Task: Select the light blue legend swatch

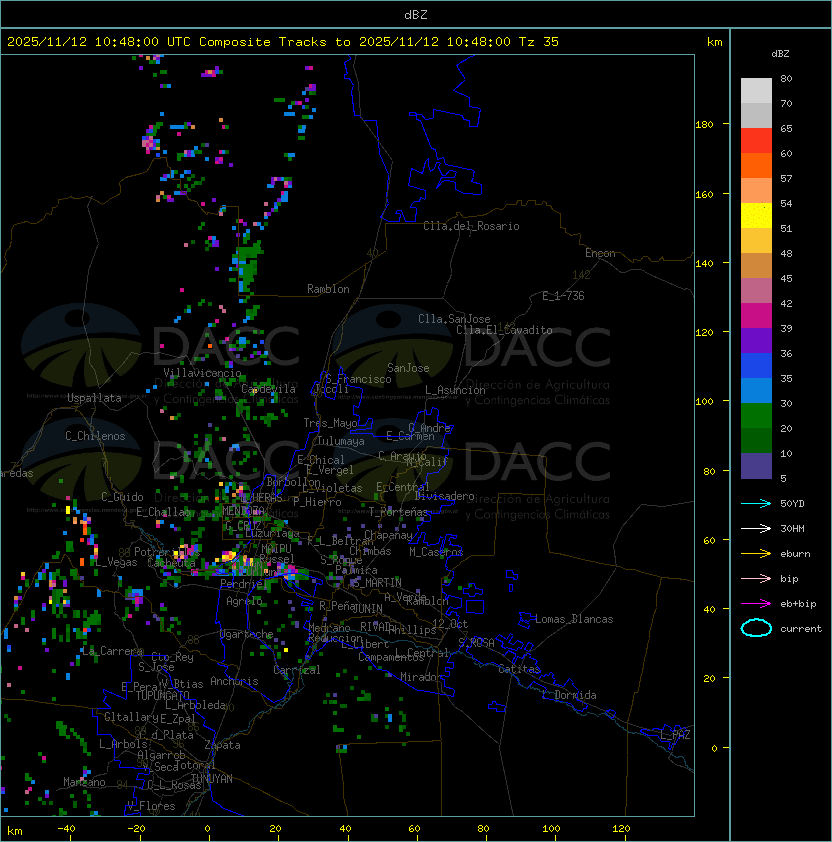Action: coord(756,390)
